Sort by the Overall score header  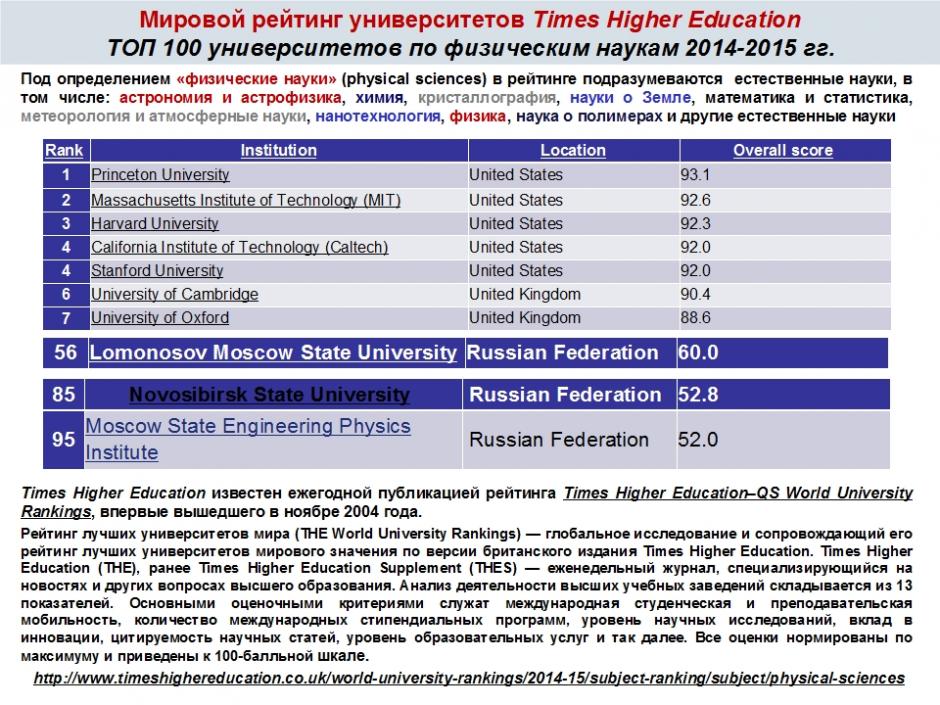click(x=783, y=150)
